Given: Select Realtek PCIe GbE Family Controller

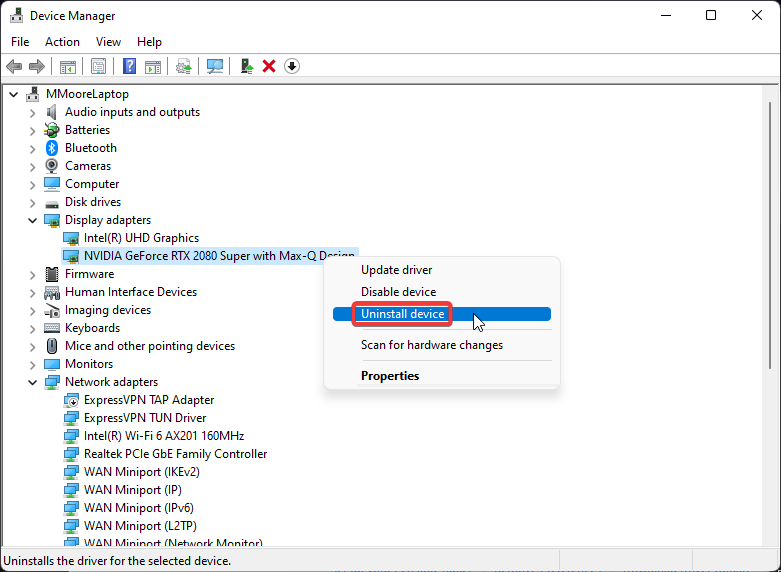Looking at the screenshot, I should point(175,454).
